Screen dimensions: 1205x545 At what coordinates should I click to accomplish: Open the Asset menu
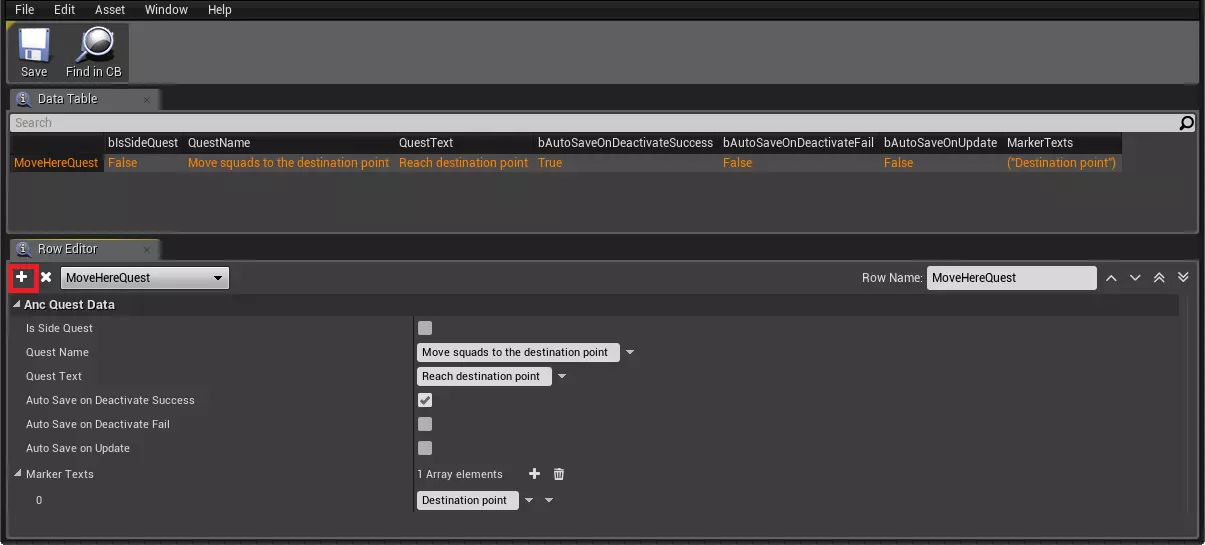(x=110, y=10)
